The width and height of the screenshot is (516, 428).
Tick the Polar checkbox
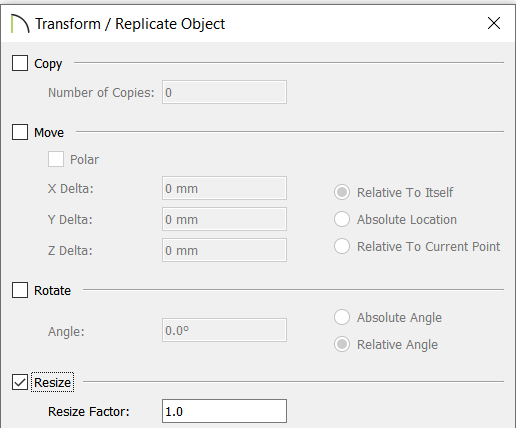(56, 159)
